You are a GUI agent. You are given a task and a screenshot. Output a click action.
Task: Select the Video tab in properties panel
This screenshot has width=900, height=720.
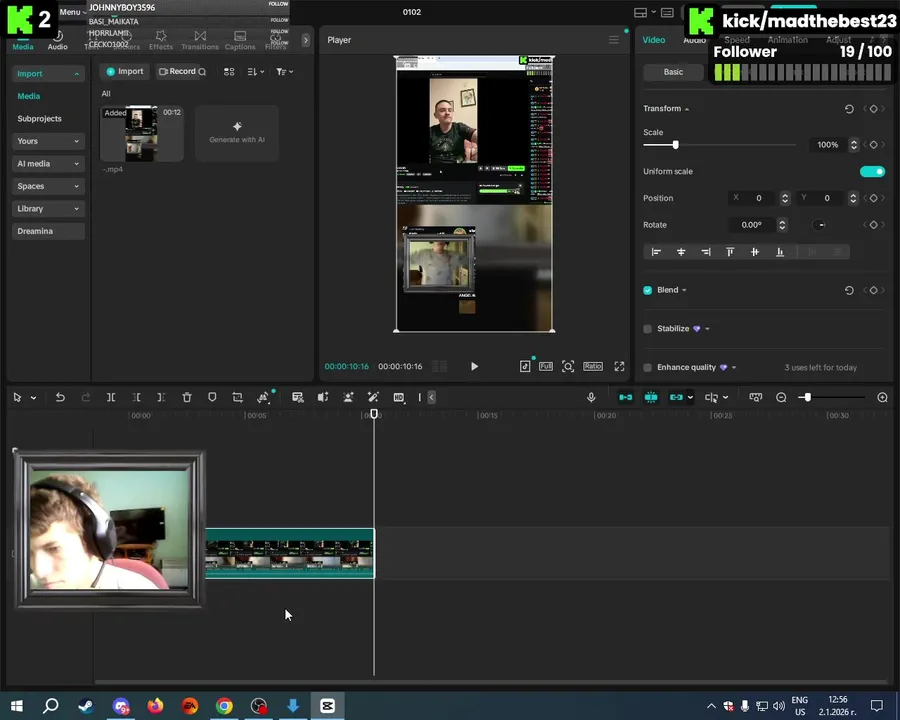click(654, 40)
